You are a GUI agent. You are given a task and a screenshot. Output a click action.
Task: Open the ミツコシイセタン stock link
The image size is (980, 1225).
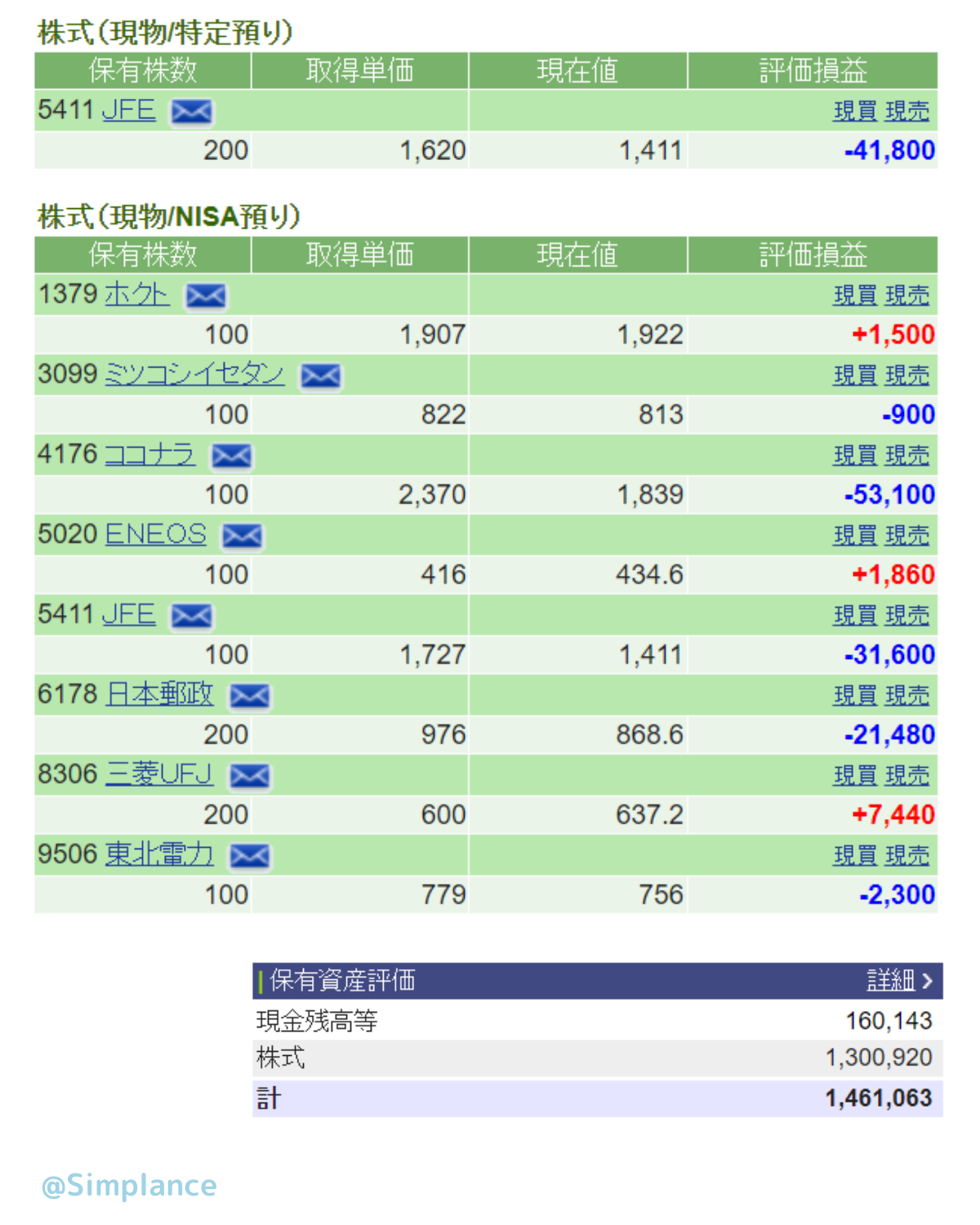click(x=195, y=374)
